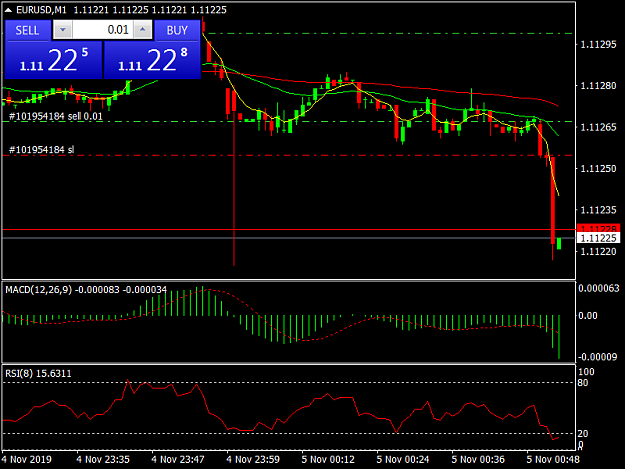
Task: Click the RSI level 20 label
Action: tap(583, 434)
